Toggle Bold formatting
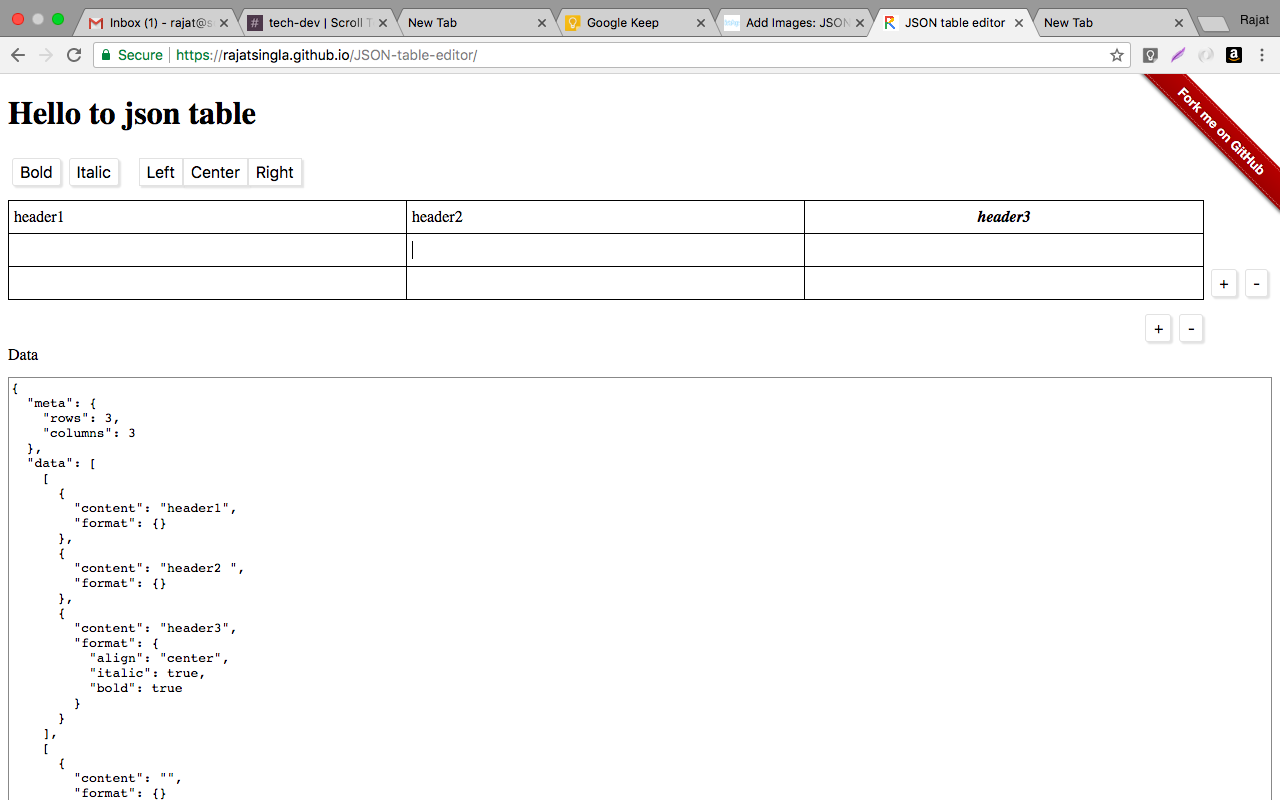 pos(36,172)
